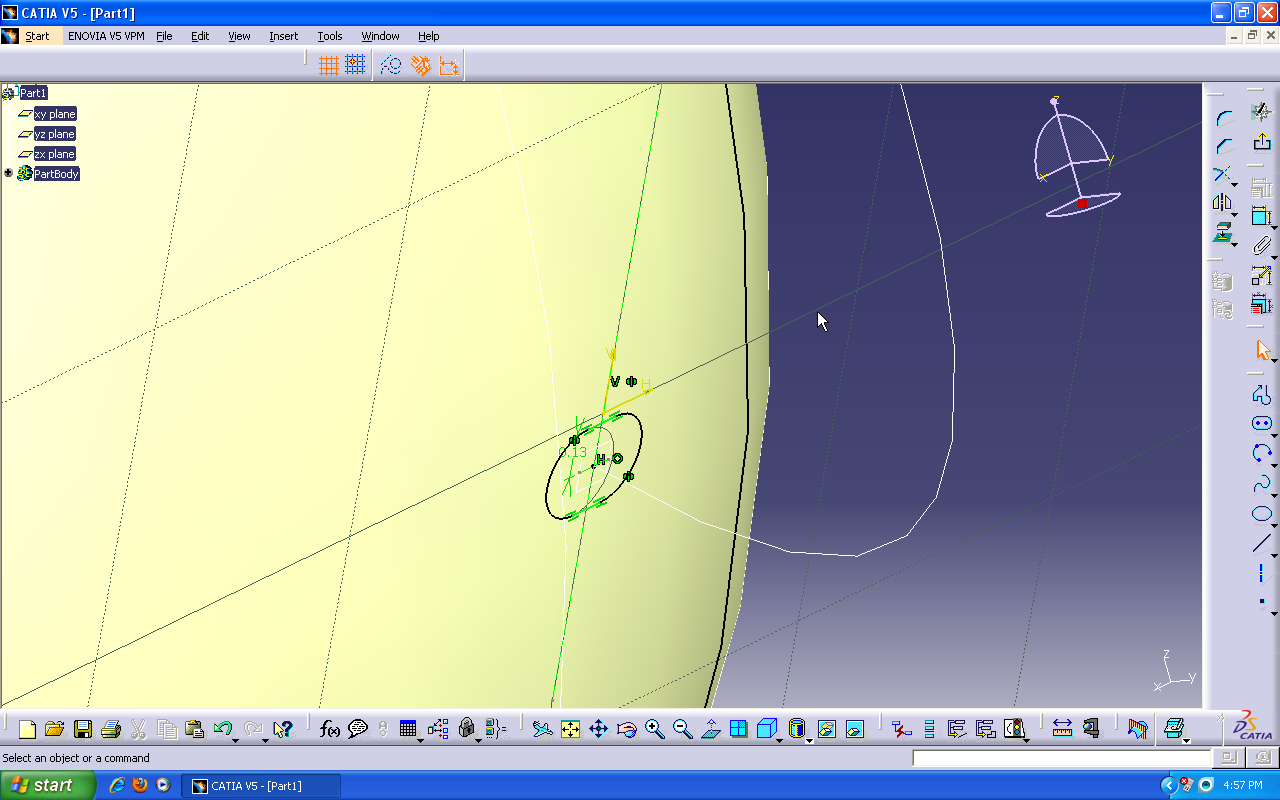The height and width of the screenshot is (800, 1280).
Task: Click the Fit All In icon
Action: 571,729
